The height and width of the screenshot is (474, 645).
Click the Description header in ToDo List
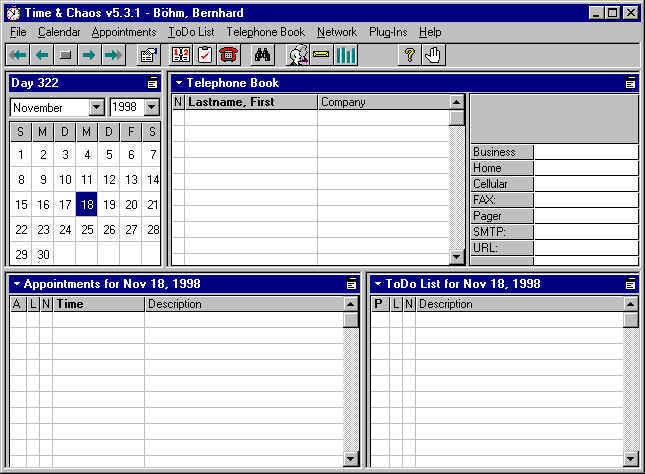click(520, 304)
